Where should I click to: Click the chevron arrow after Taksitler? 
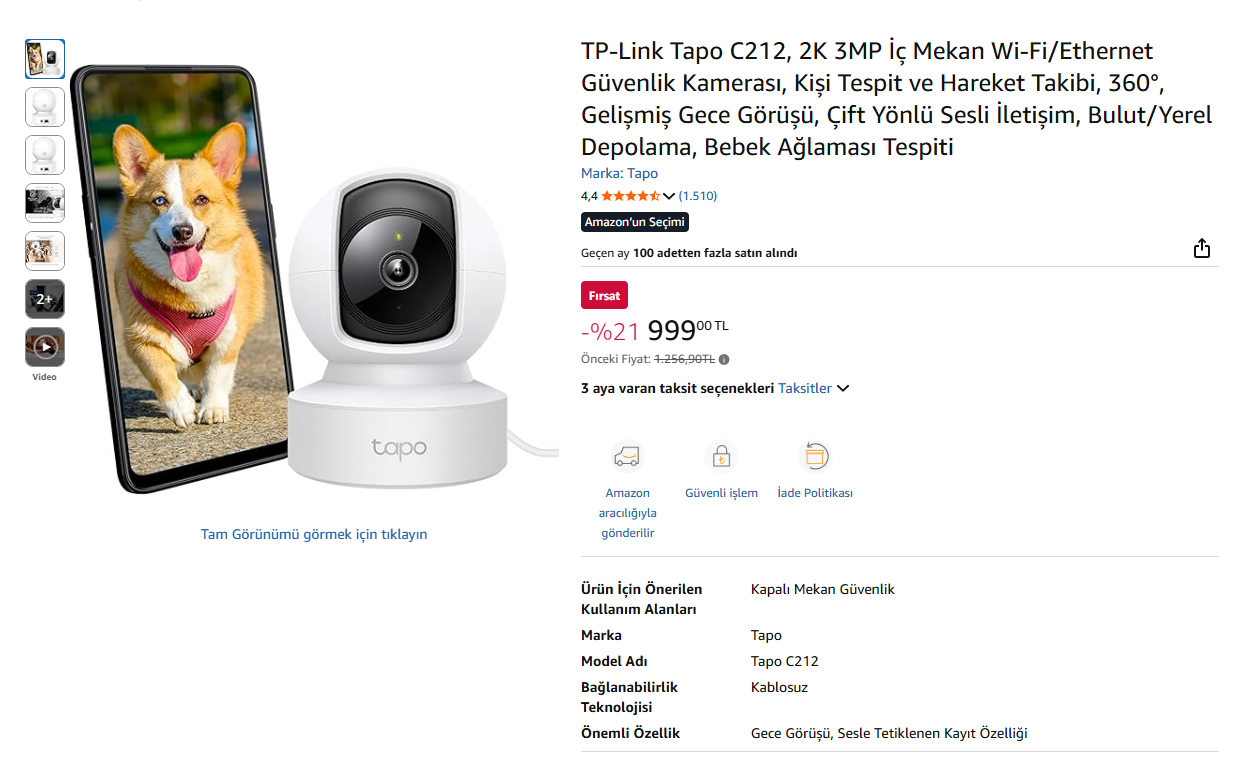(x=843, y=389)
